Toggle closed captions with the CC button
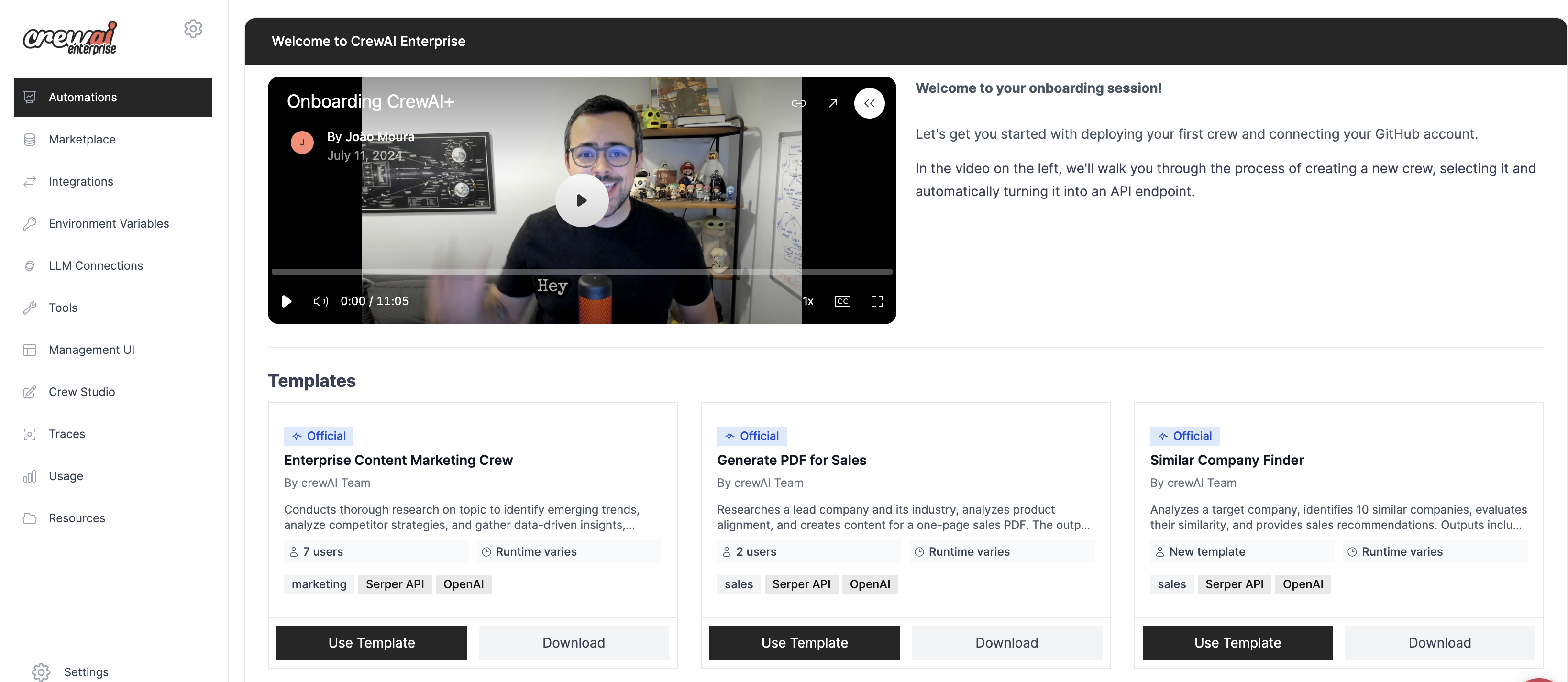 (842, 301)
